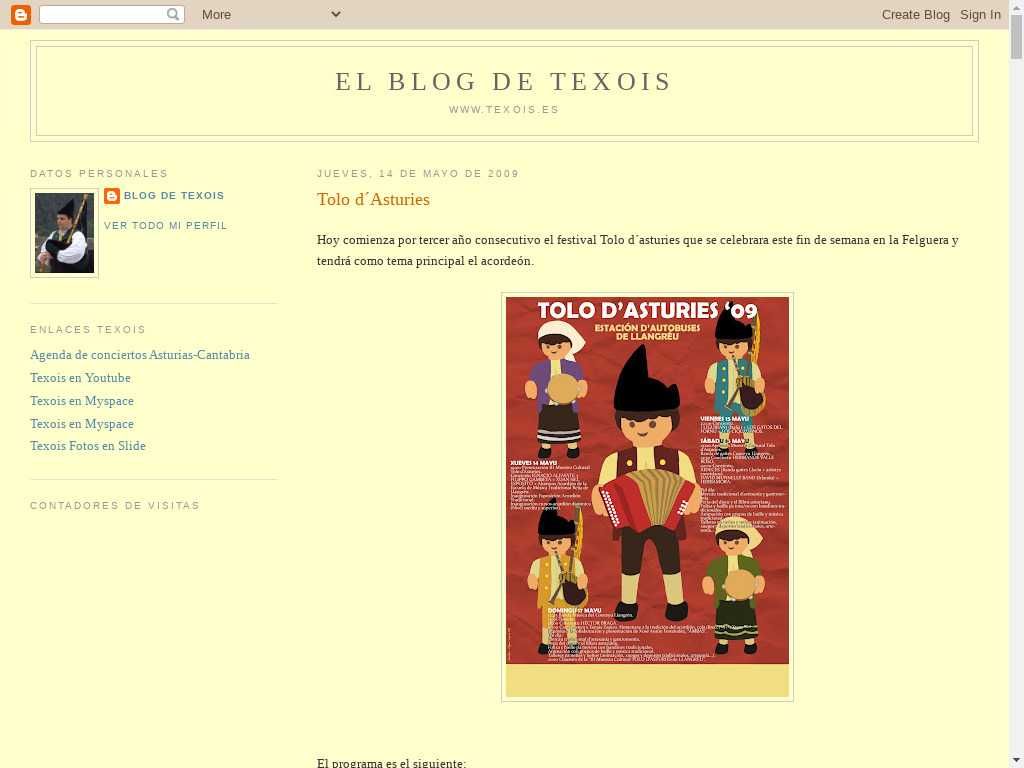Click the Enlaces Texois heading
1024x768 pixels.
tap(88, 330)
